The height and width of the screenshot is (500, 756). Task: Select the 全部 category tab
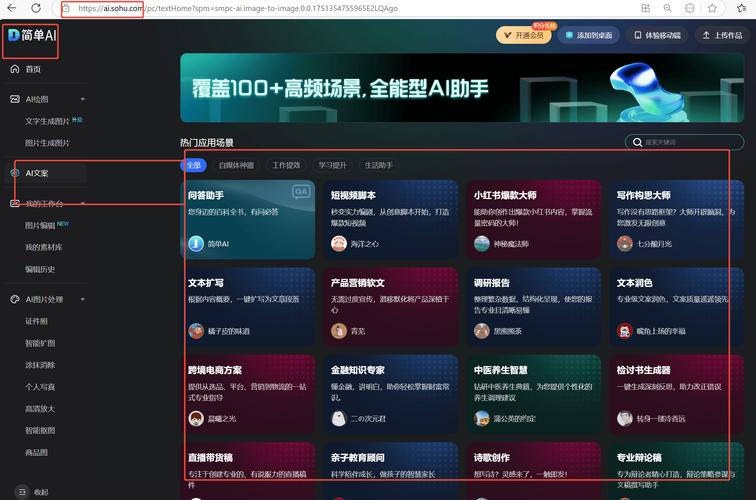193,165
